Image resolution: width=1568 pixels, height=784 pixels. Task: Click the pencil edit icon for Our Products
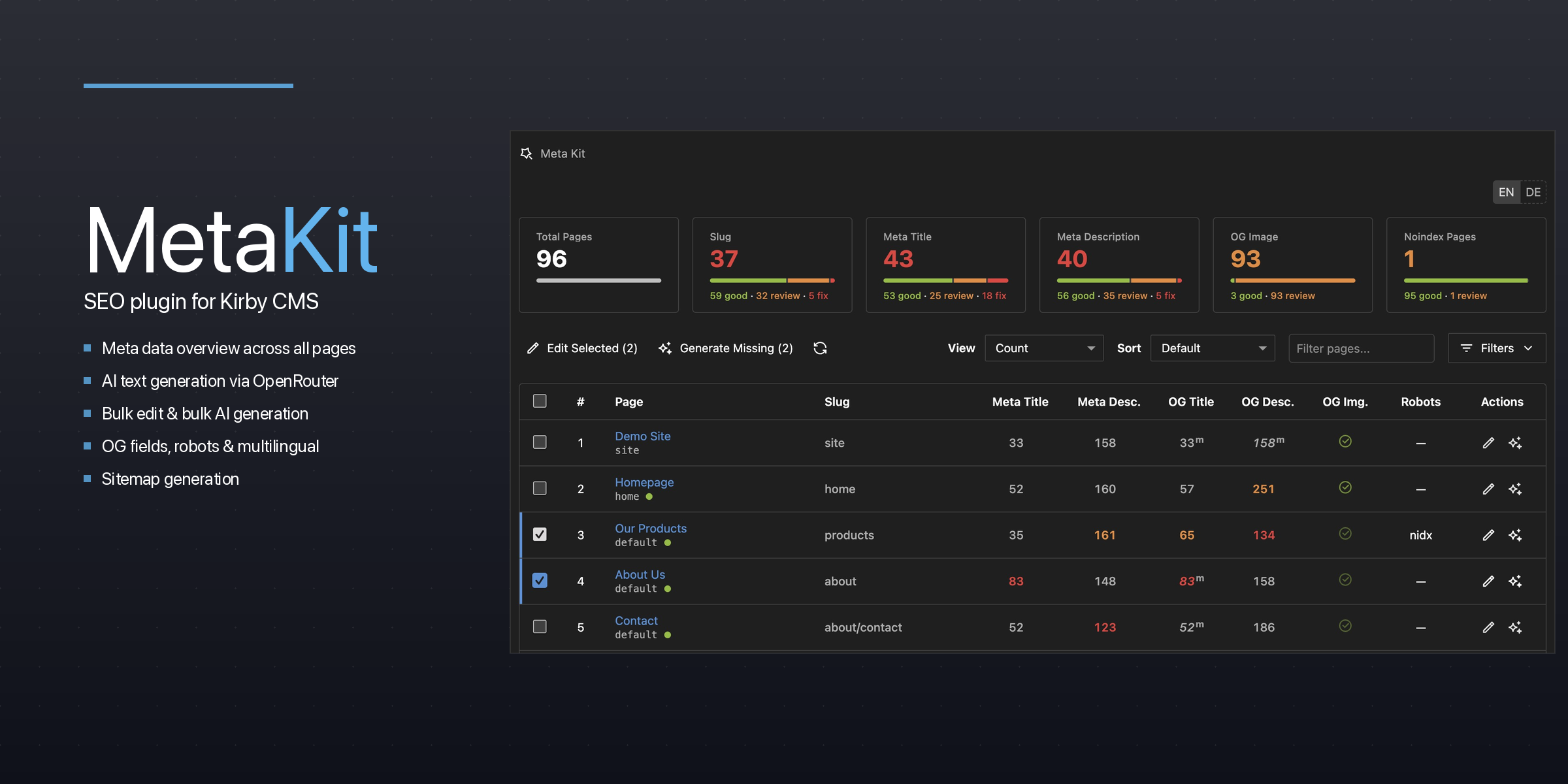coord(1488,535)
